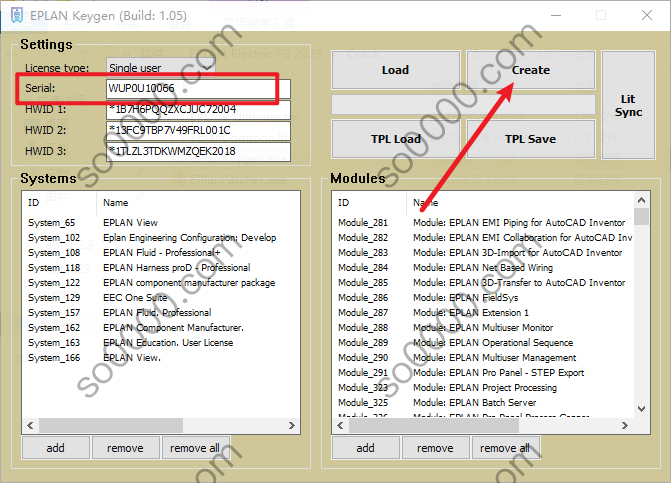Click the Create button
This screenshot has width=671, height=483.
531,70
